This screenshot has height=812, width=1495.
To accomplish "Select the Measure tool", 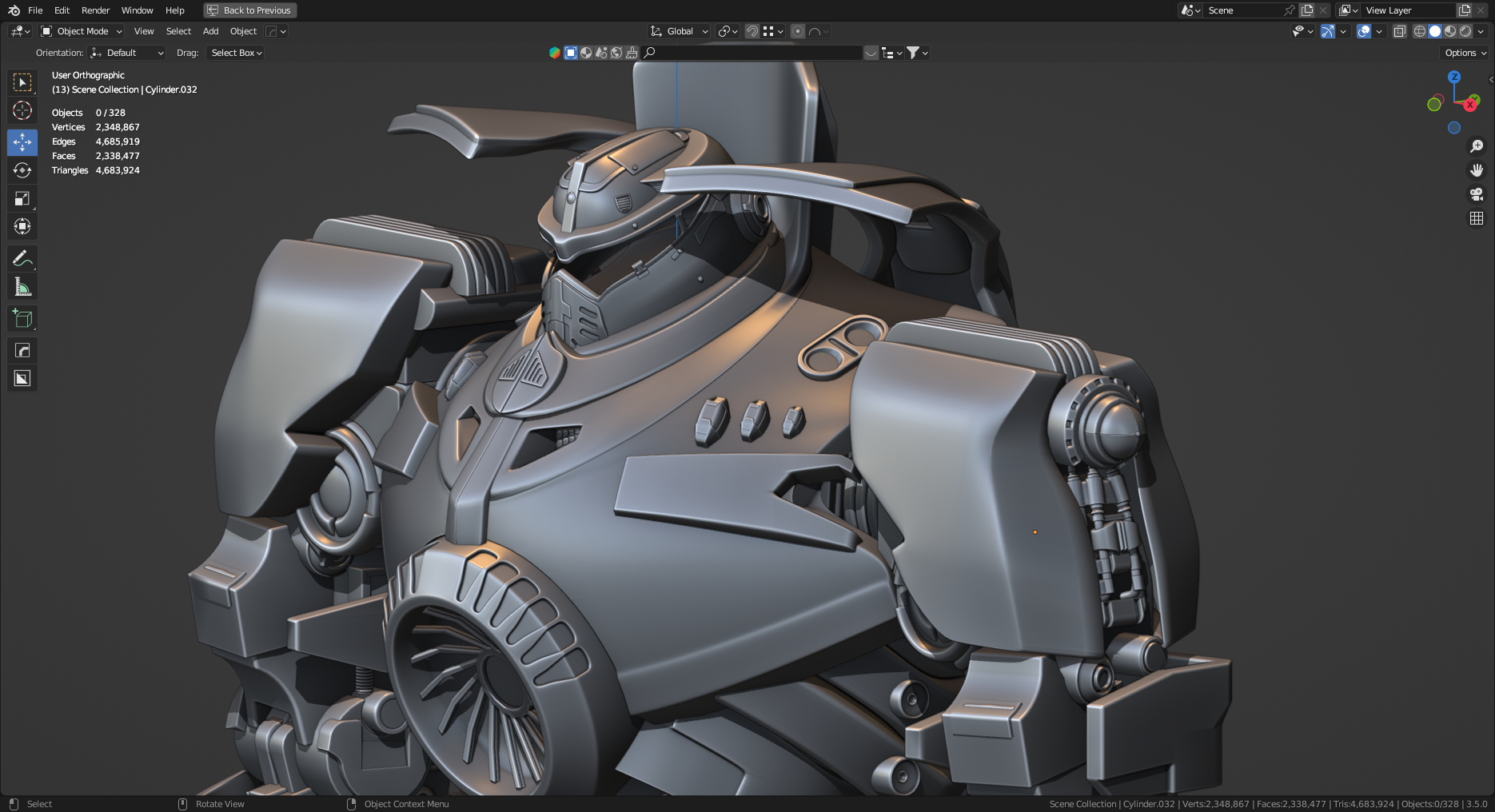I will coord(22,286).
